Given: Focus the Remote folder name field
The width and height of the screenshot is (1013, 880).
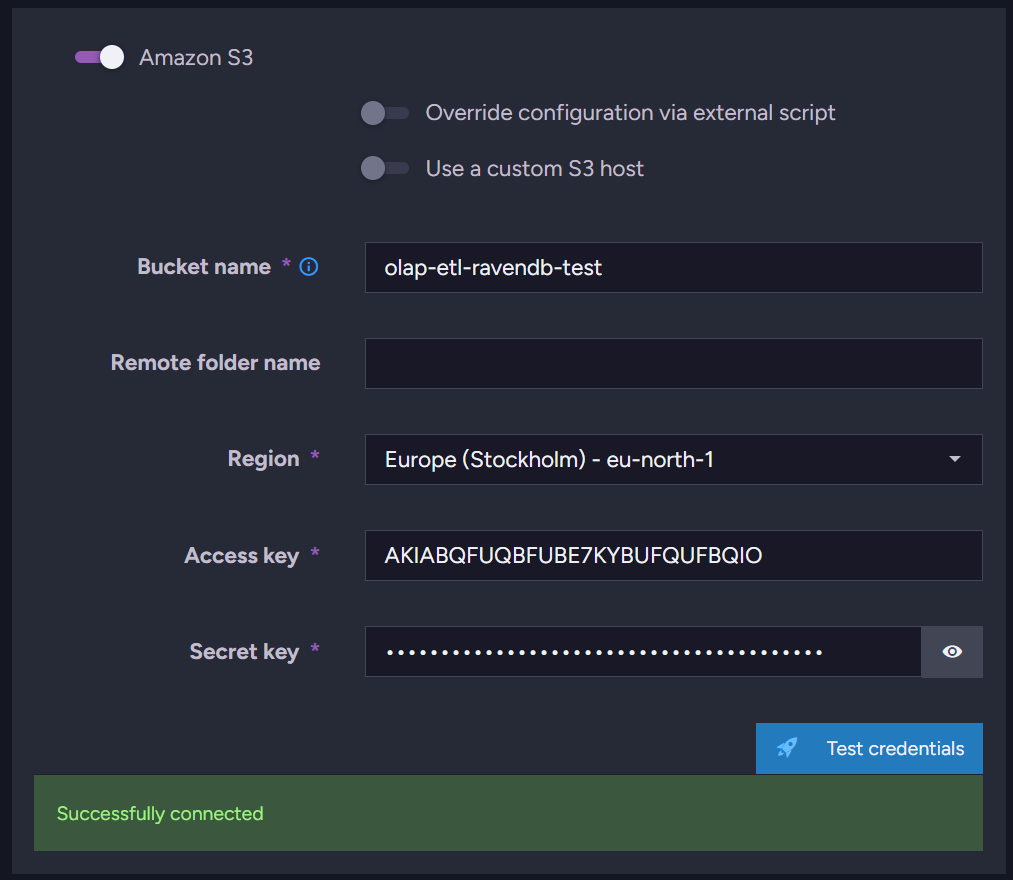Looking at the screenshot, I should [673, 363].
